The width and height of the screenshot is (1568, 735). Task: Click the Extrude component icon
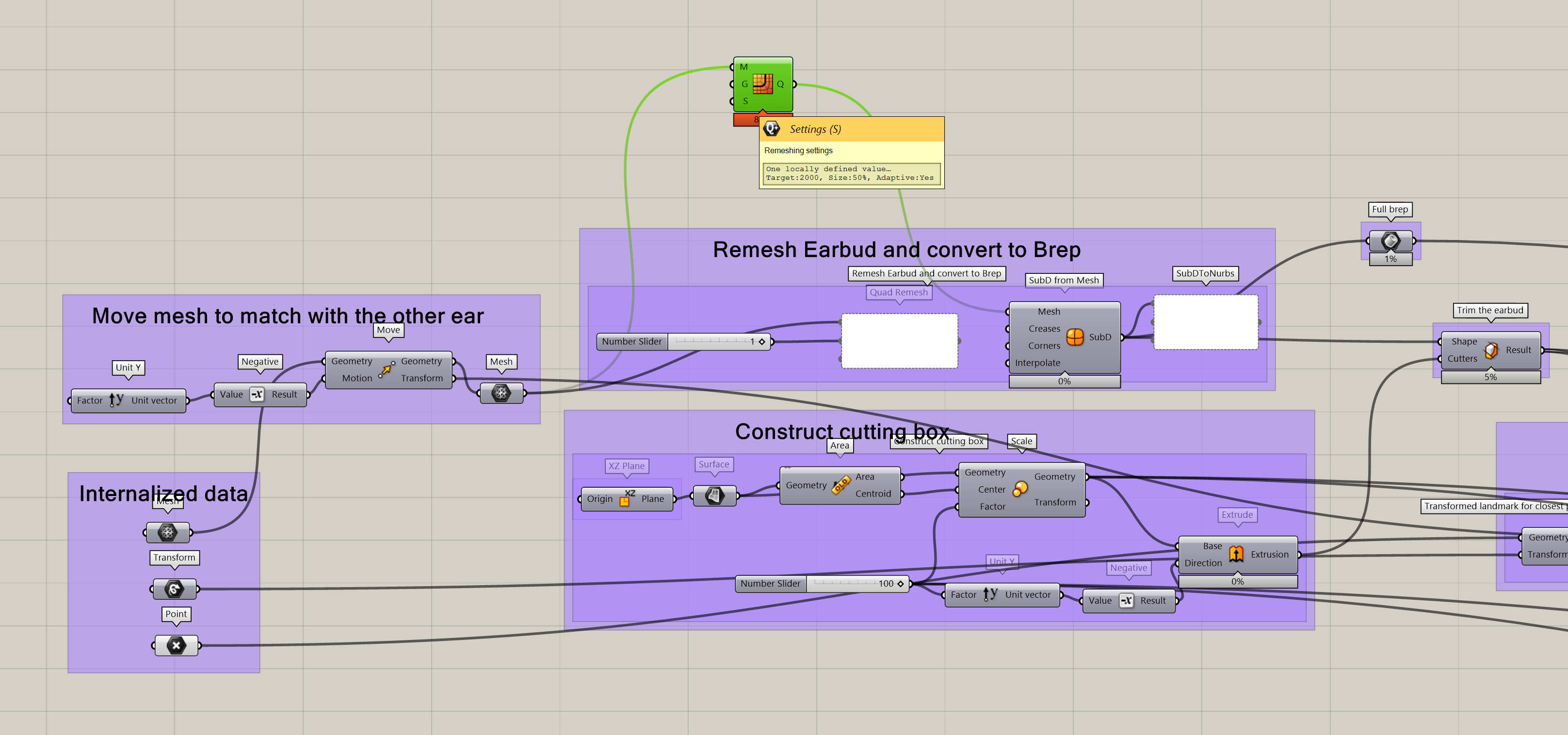(1236, 554)
